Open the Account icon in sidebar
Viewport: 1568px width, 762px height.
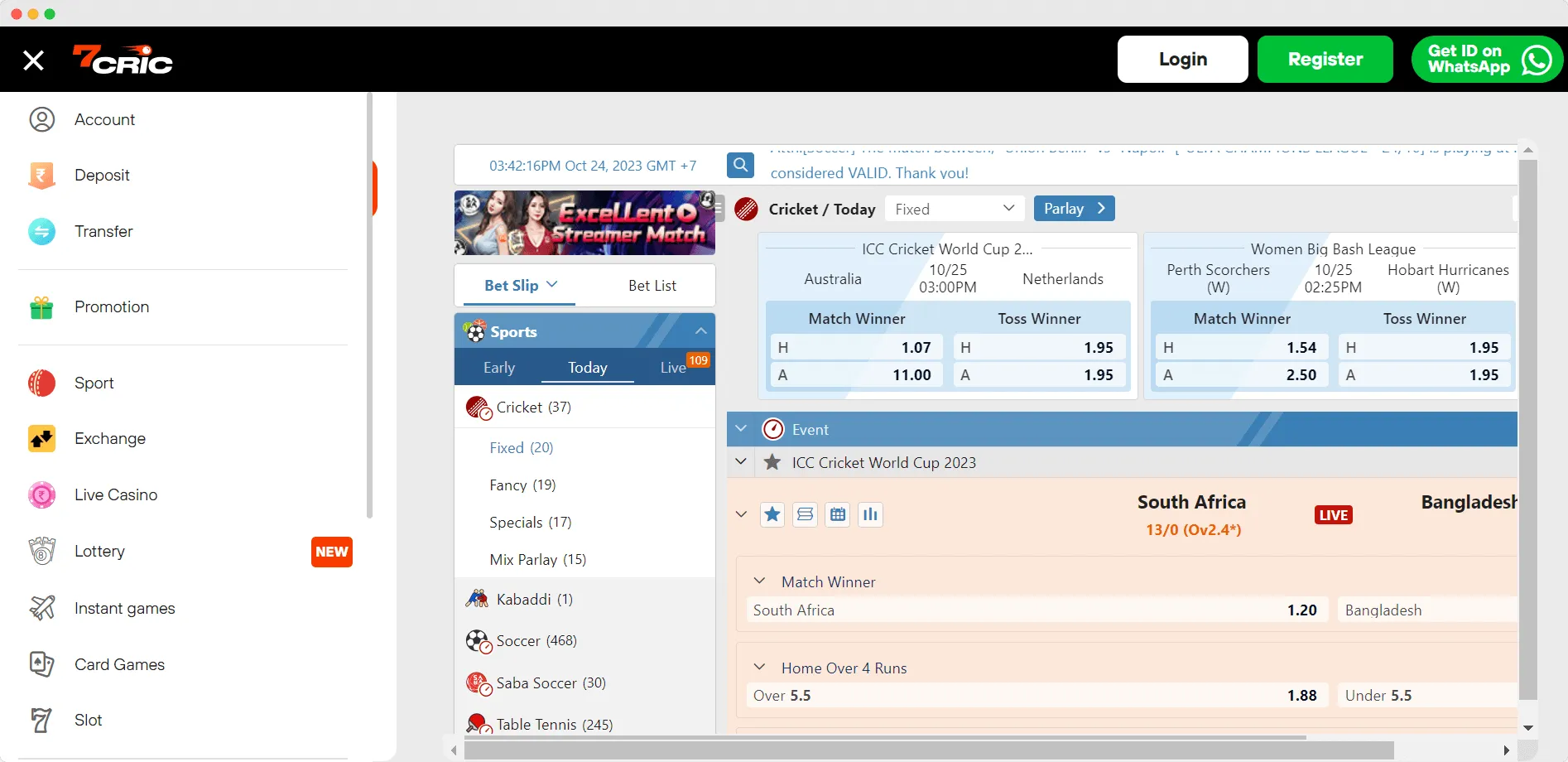41,119
